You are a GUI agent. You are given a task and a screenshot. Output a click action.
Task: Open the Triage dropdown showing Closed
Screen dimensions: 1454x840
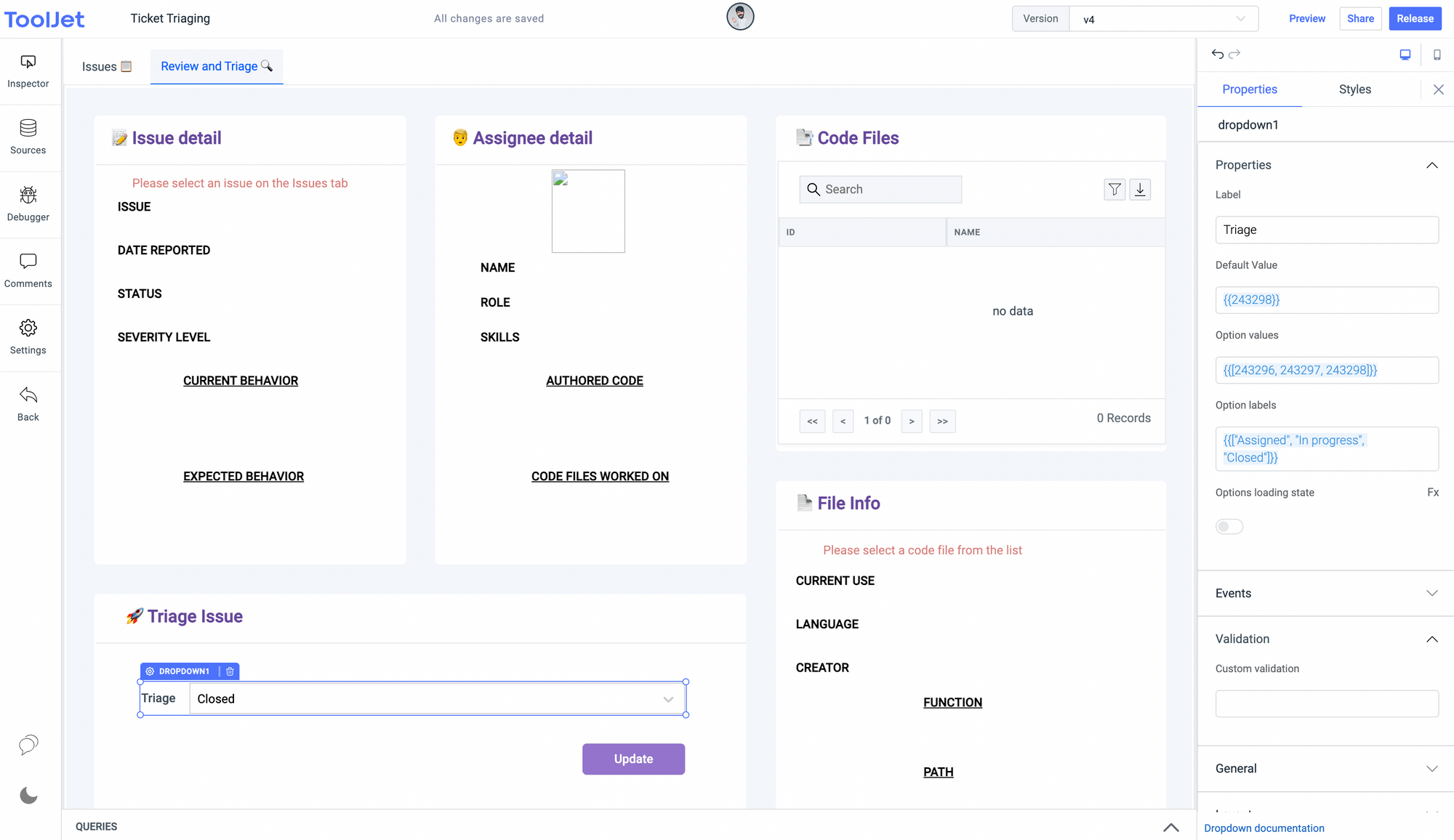point(436,699)
